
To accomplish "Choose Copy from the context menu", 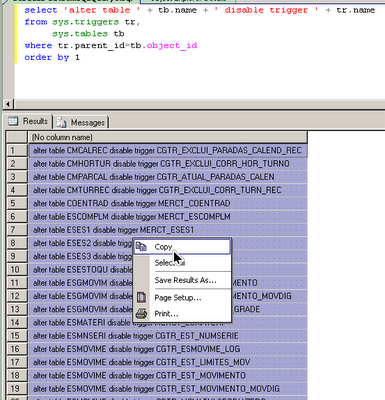I will [x=182, y=247].
